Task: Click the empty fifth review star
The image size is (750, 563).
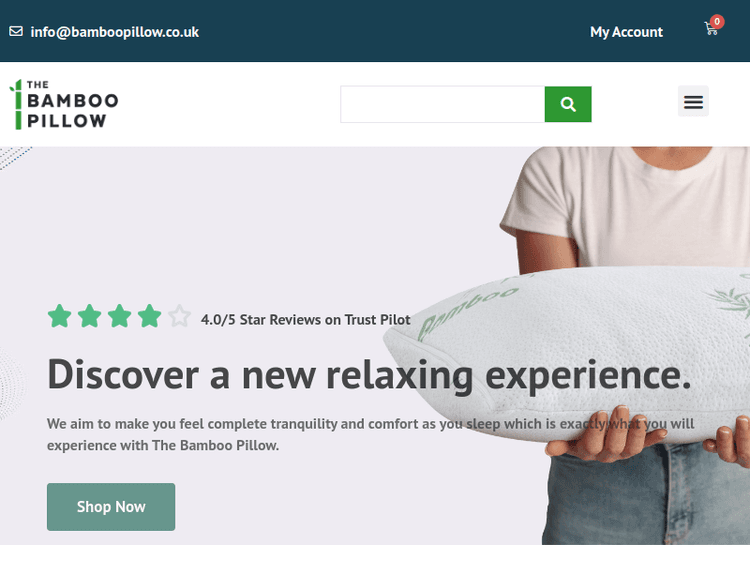Action: point(179,316)
